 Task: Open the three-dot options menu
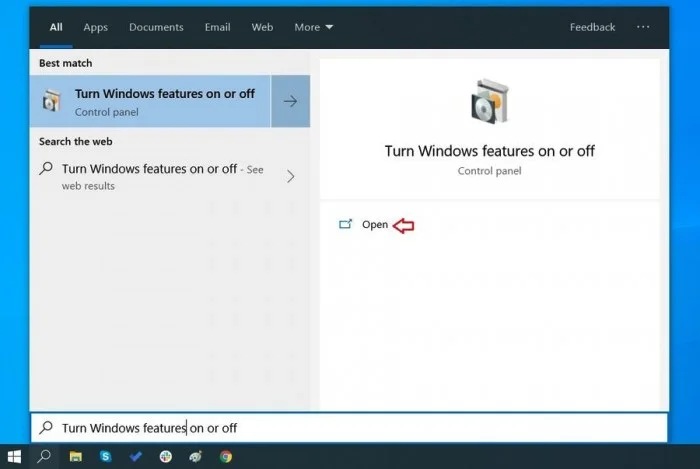click(643, 27)
